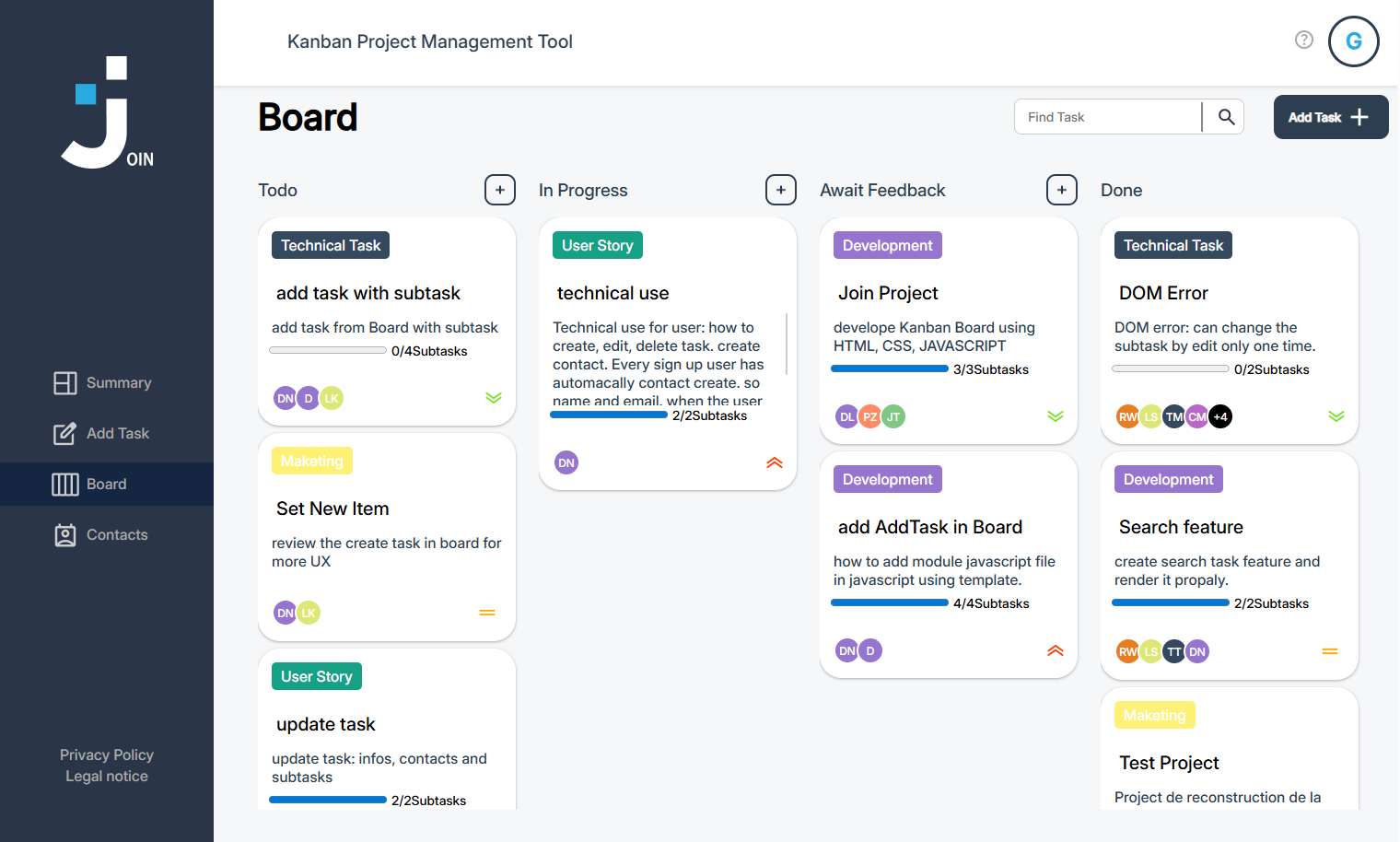Click low priority chevron on DOM Error card
The width and height of the screenshot is (1400, 842).
coord(1336,416)
